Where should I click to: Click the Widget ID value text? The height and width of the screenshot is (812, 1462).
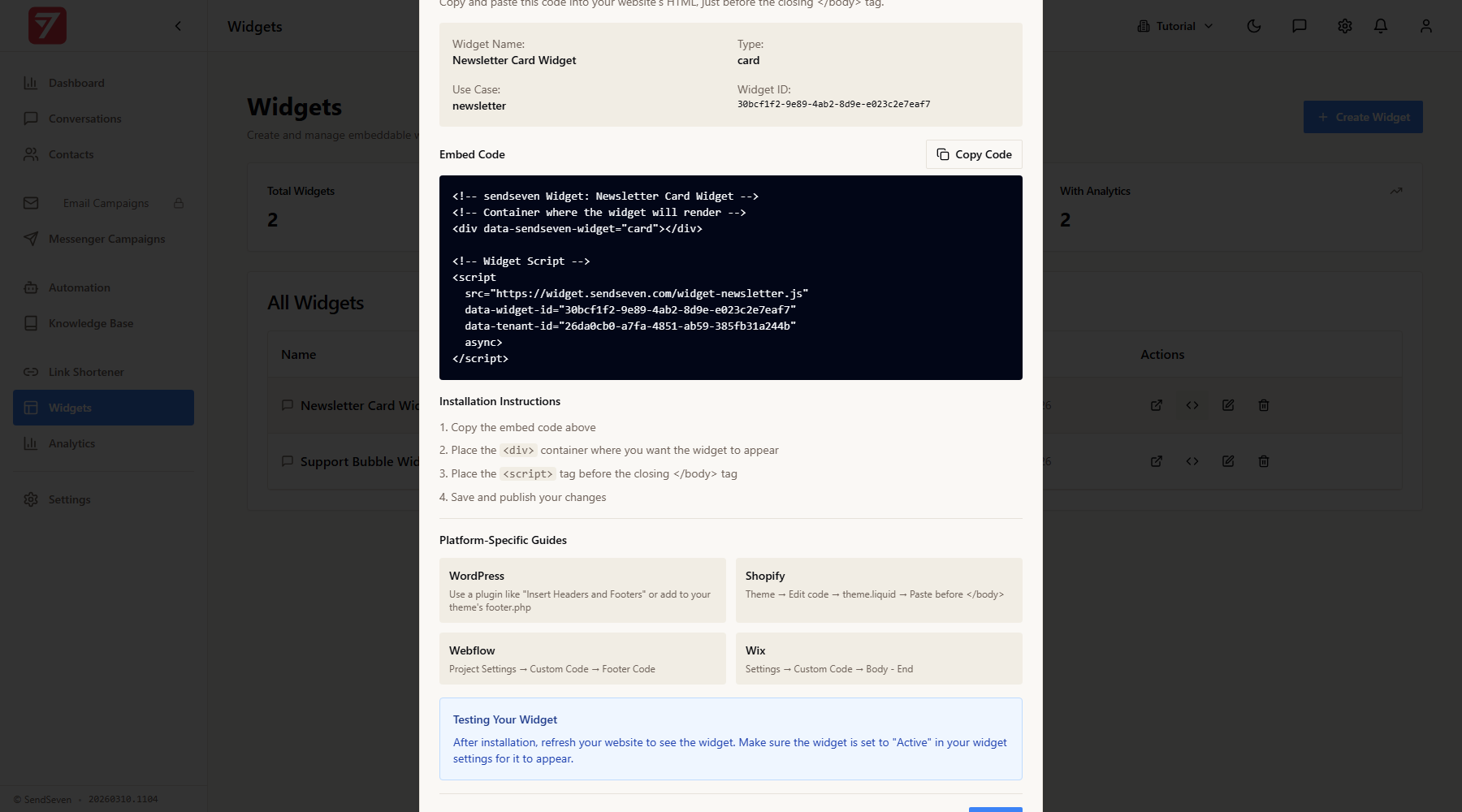[834, 104]
